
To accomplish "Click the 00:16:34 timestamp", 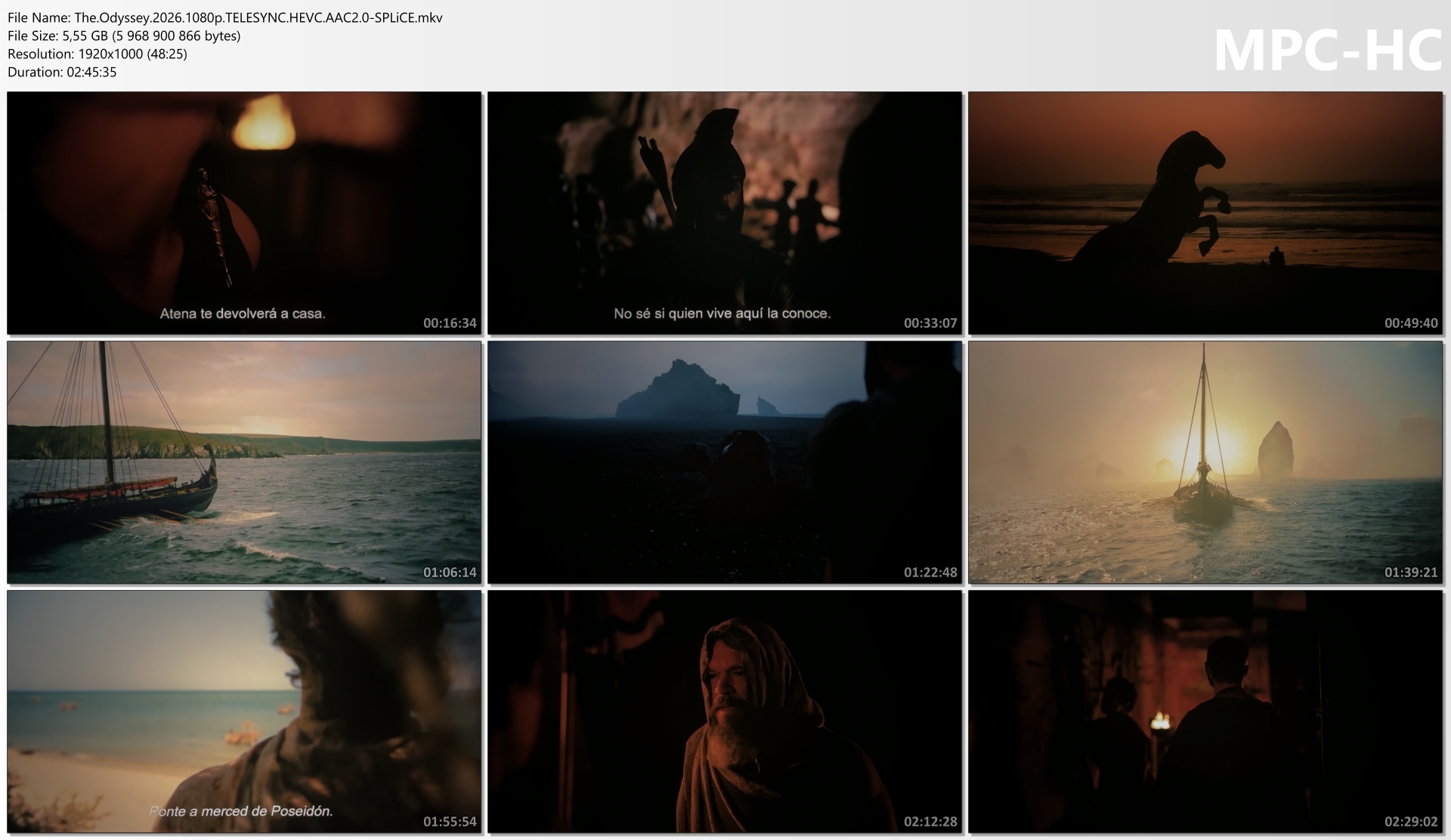I will [450, 323].
